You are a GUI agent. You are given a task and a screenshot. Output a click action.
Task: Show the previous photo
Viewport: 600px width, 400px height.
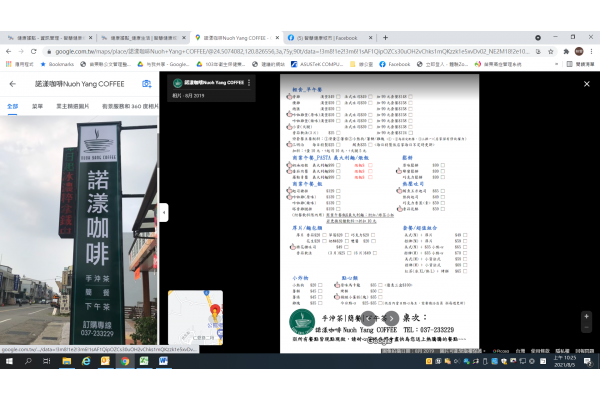pos(368,318)
